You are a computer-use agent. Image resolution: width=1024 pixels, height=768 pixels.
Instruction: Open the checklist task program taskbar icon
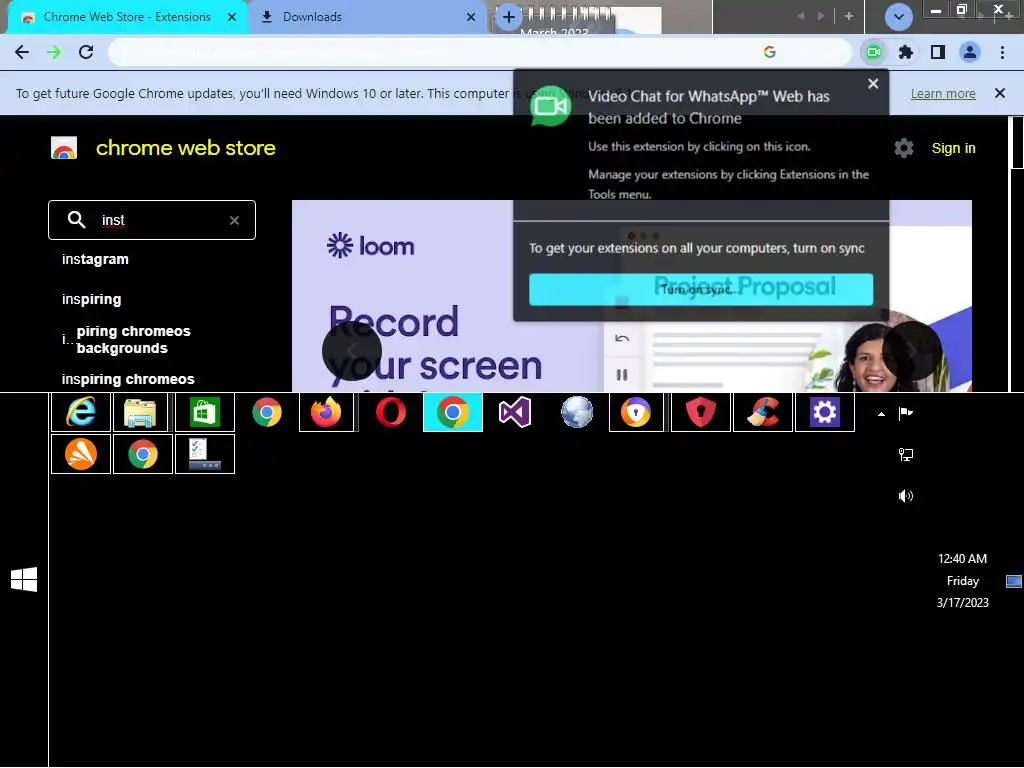[x=204, y=454]
